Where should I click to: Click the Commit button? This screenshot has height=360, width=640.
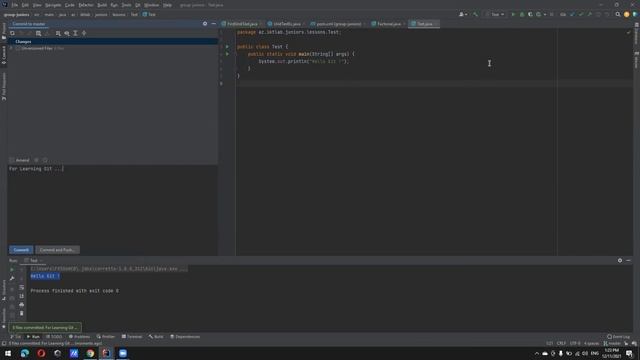point(21,250)
